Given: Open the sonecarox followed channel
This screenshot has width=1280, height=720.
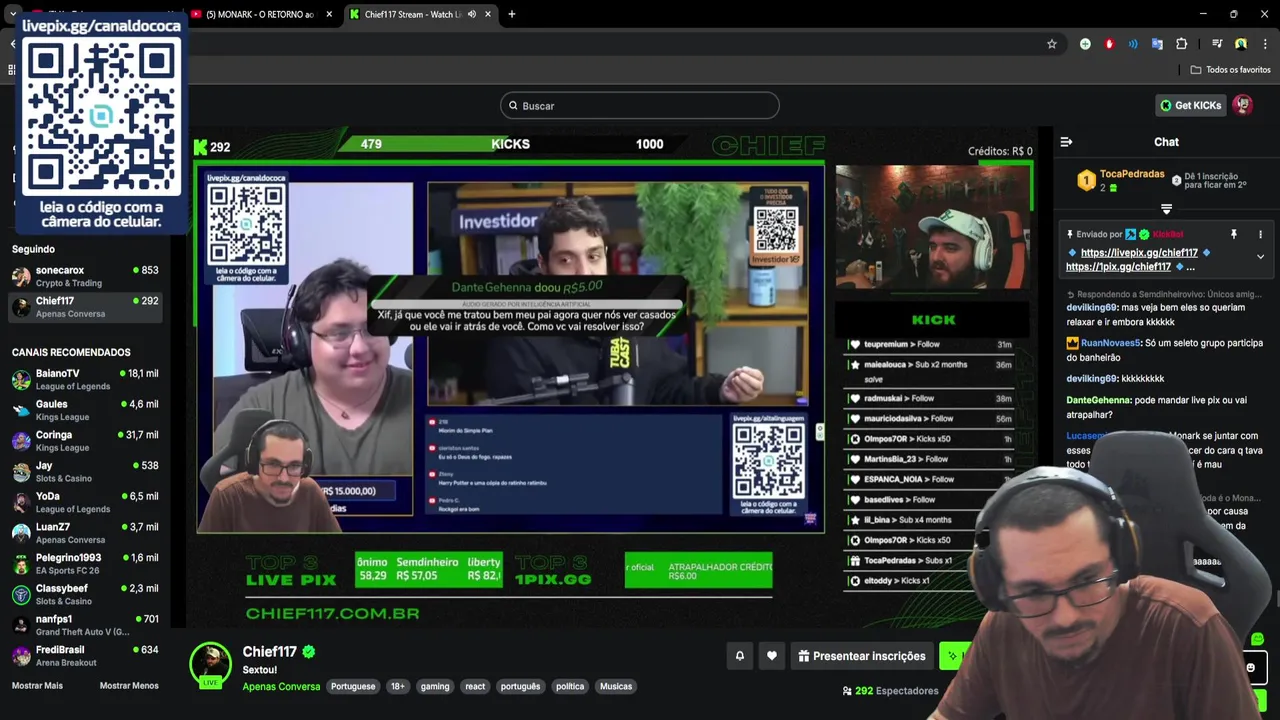Looking at the screenshot, I should (x=85, y=276).
